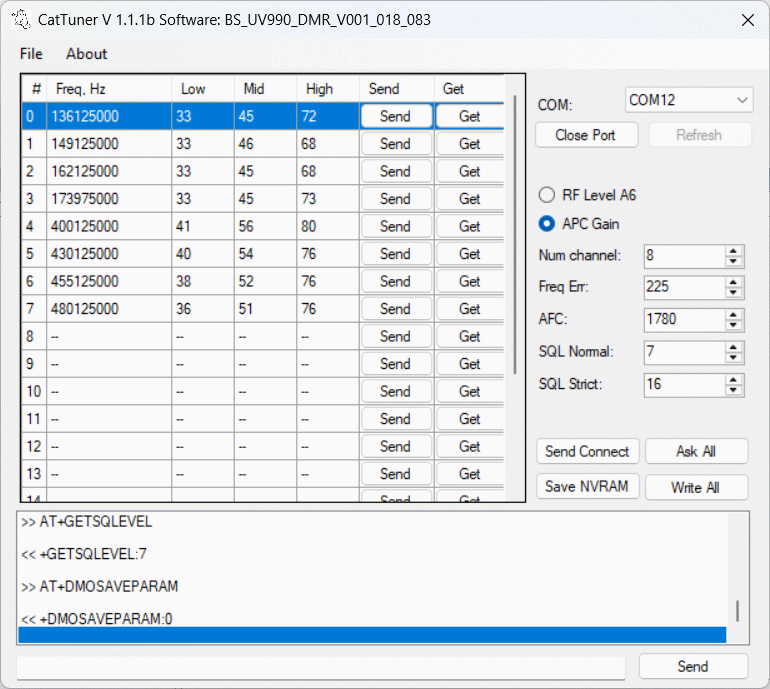The image size is (770, 689).
Task: Open the File menu
Action: tap(31, 54)
